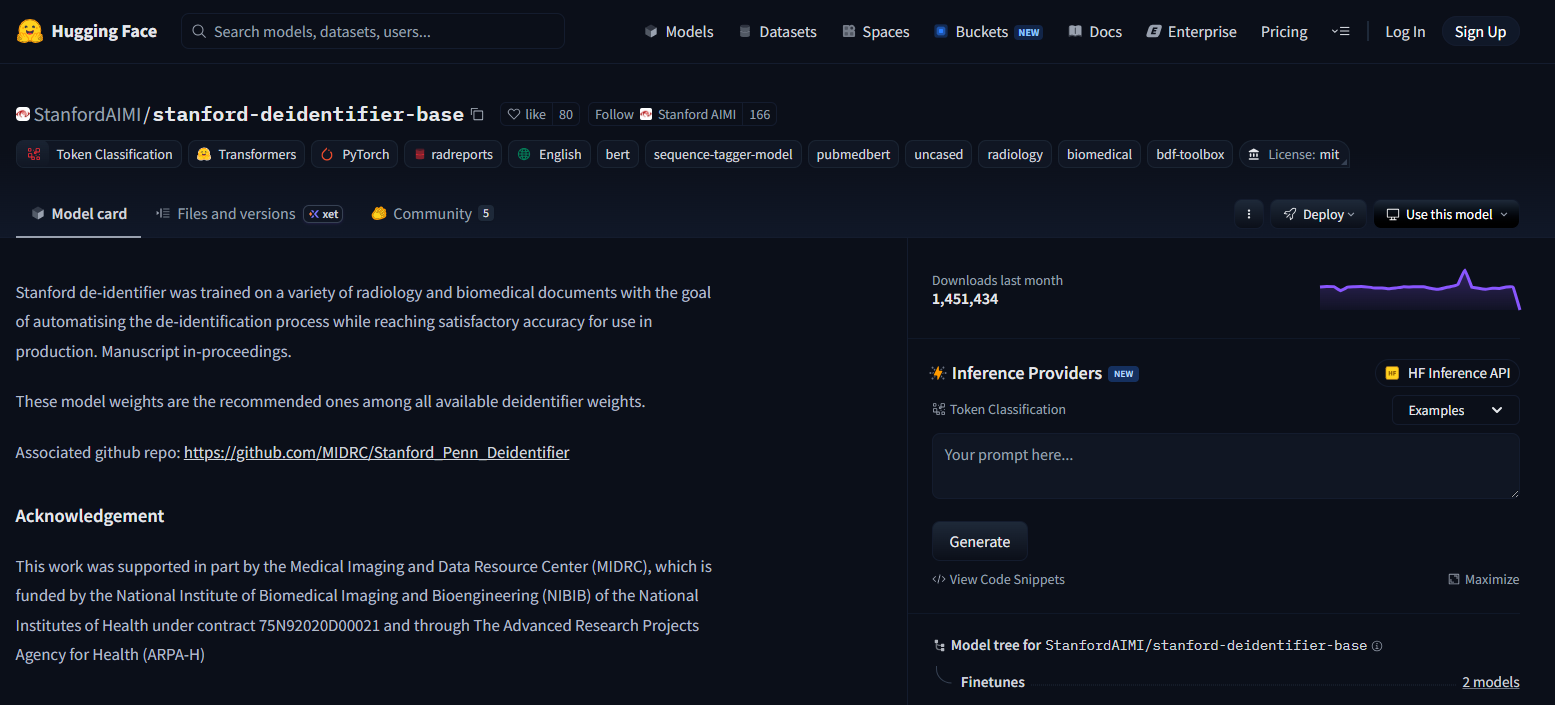
Task: Maximize the inference widget
Action: 1483,579
